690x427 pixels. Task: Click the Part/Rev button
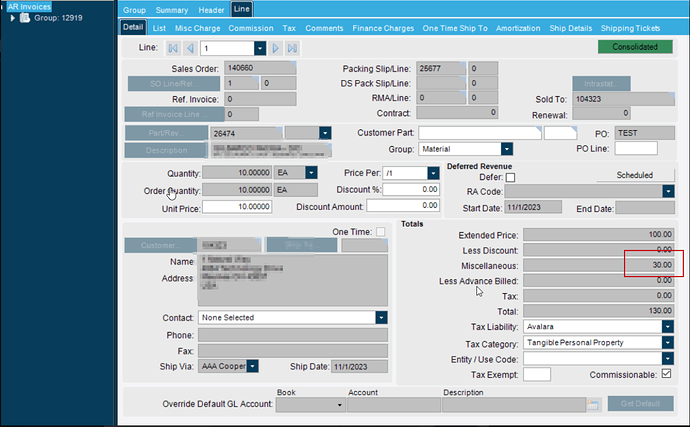[166, 133]
